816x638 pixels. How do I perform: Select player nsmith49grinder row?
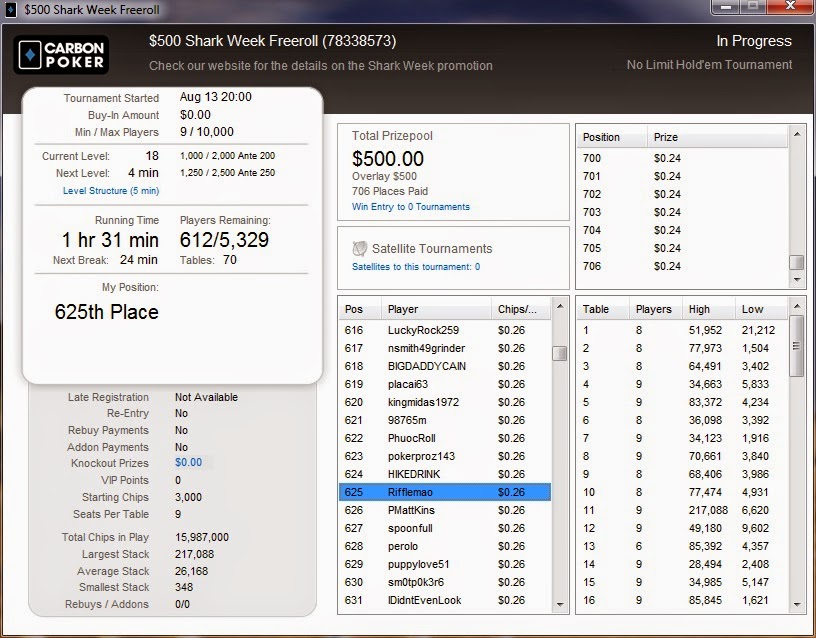tap(445, 348)
